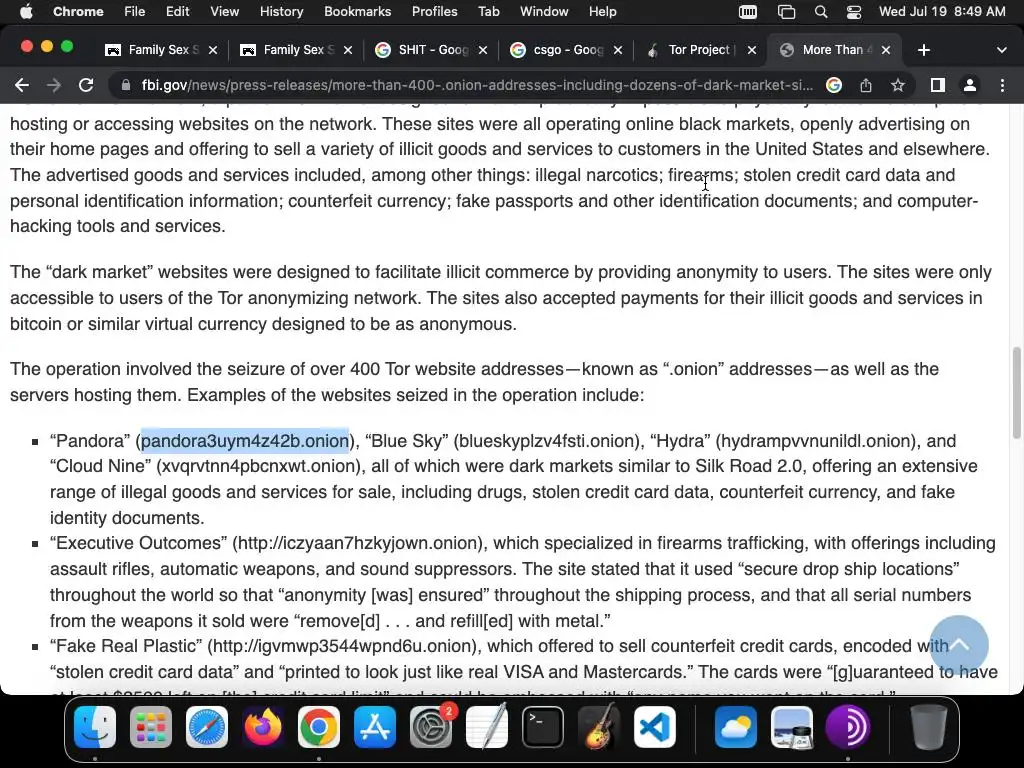
Task: Open the View menu
Action: click(x=224, y=11)
